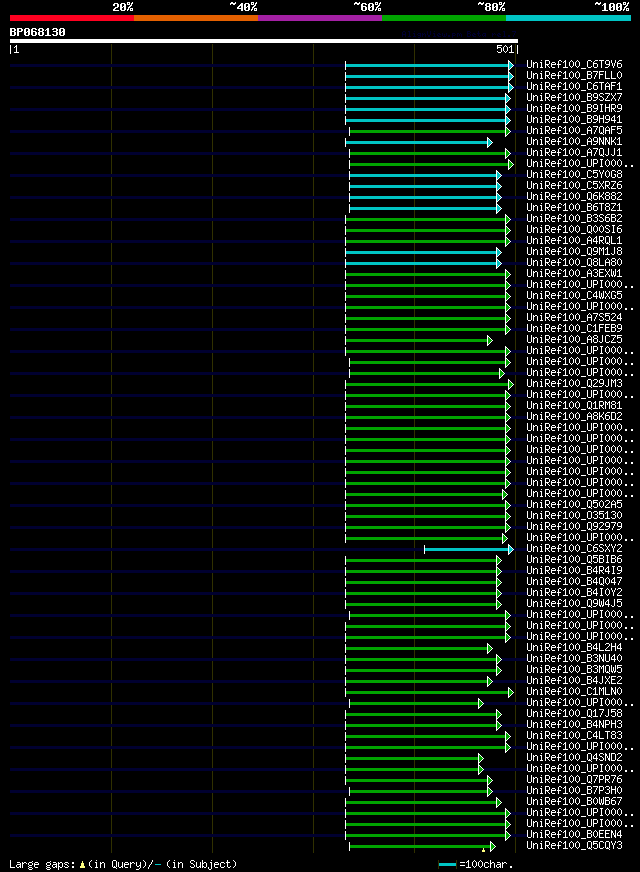Viewport: 640px width, 872px height.
Task: Select hit UniRef100_A9NNK1
Action: (574, 142)
